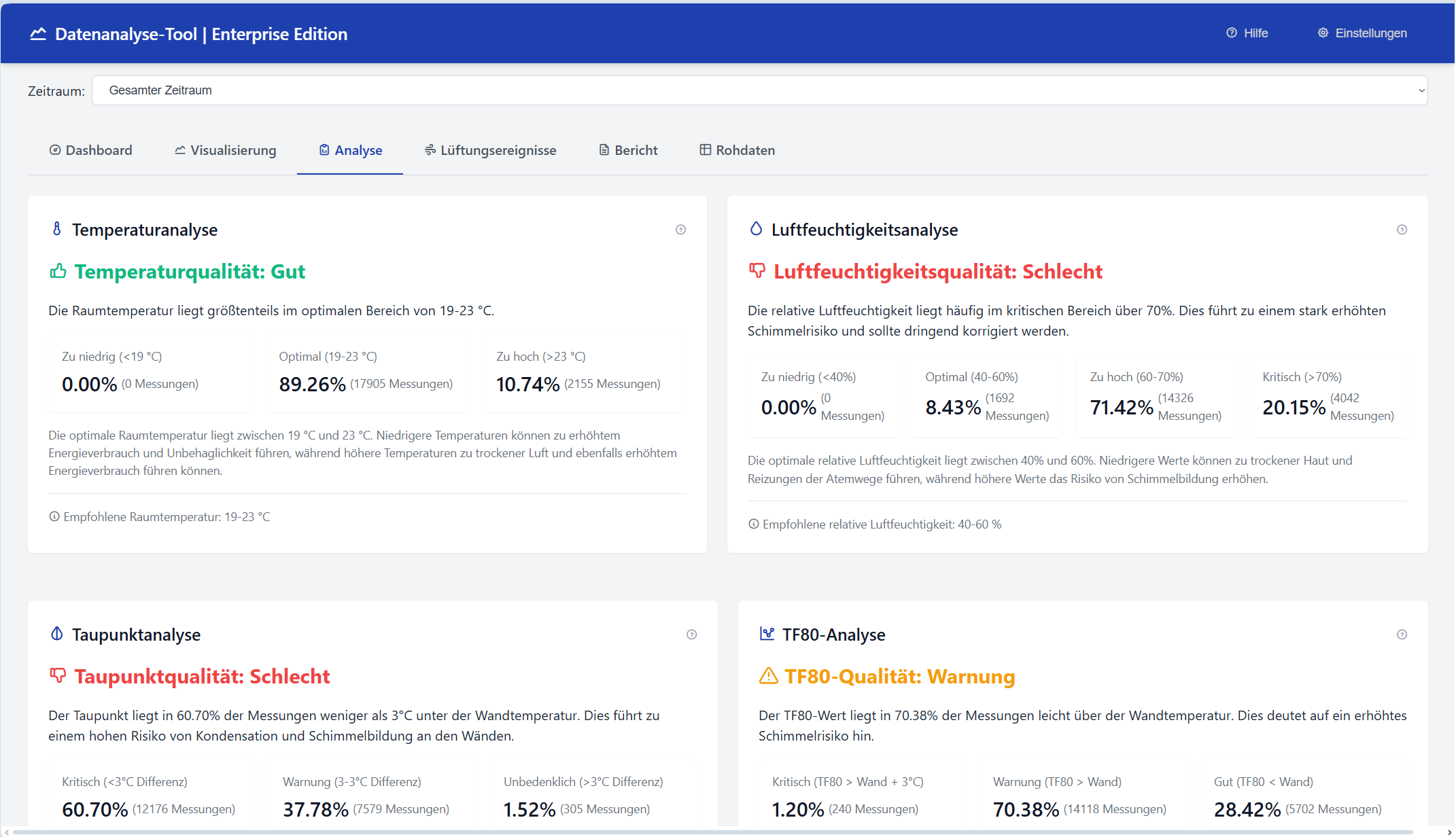Click the horizontal scrollbar at bottom
The image size is (1456, 837).
pos(714,832)
